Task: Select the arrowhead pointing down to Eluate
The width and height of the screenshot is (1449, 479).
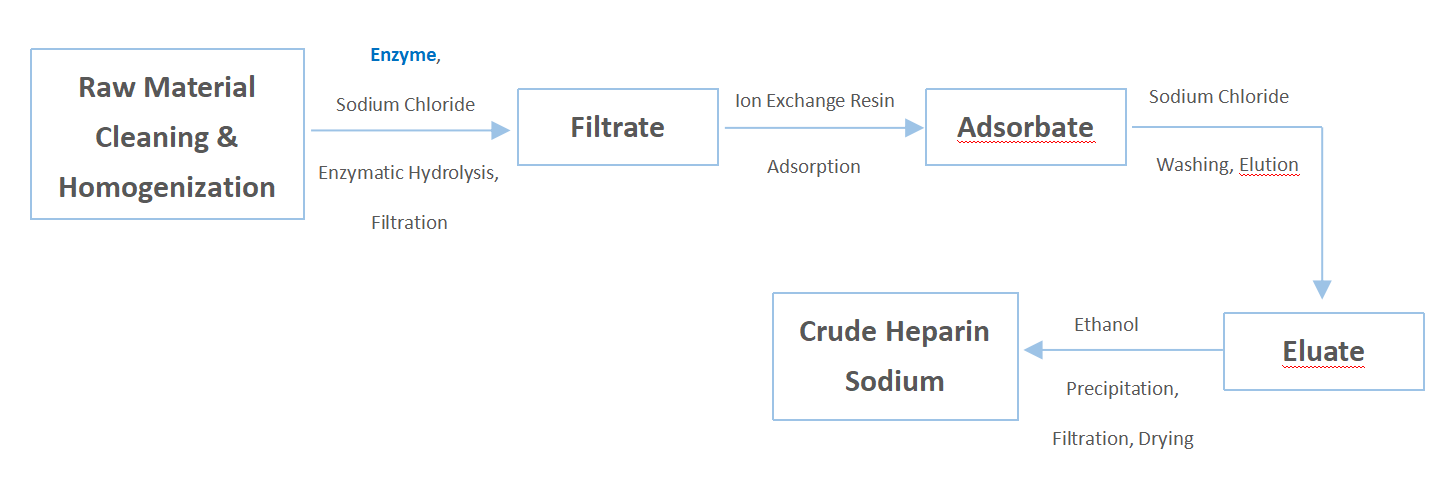Action: click(1322, 287)
